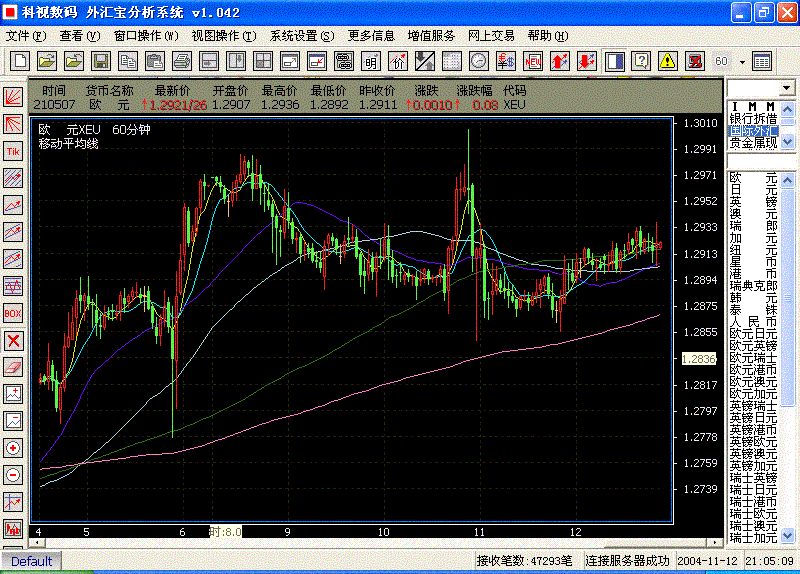Viewport: 800px width, 574px height.
Task: Click the NEW news toolbar icon
Action: click(533, 61)
